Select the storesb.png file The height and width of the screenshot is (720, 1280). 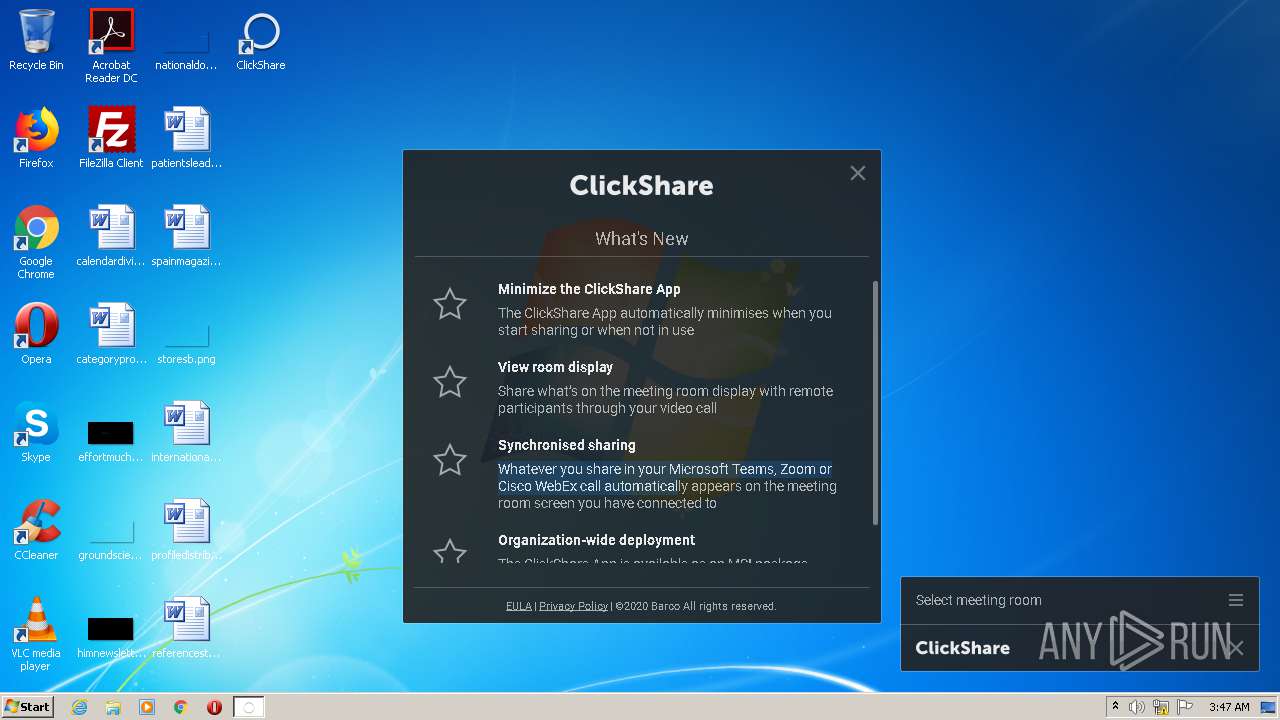tap(186, 343)
